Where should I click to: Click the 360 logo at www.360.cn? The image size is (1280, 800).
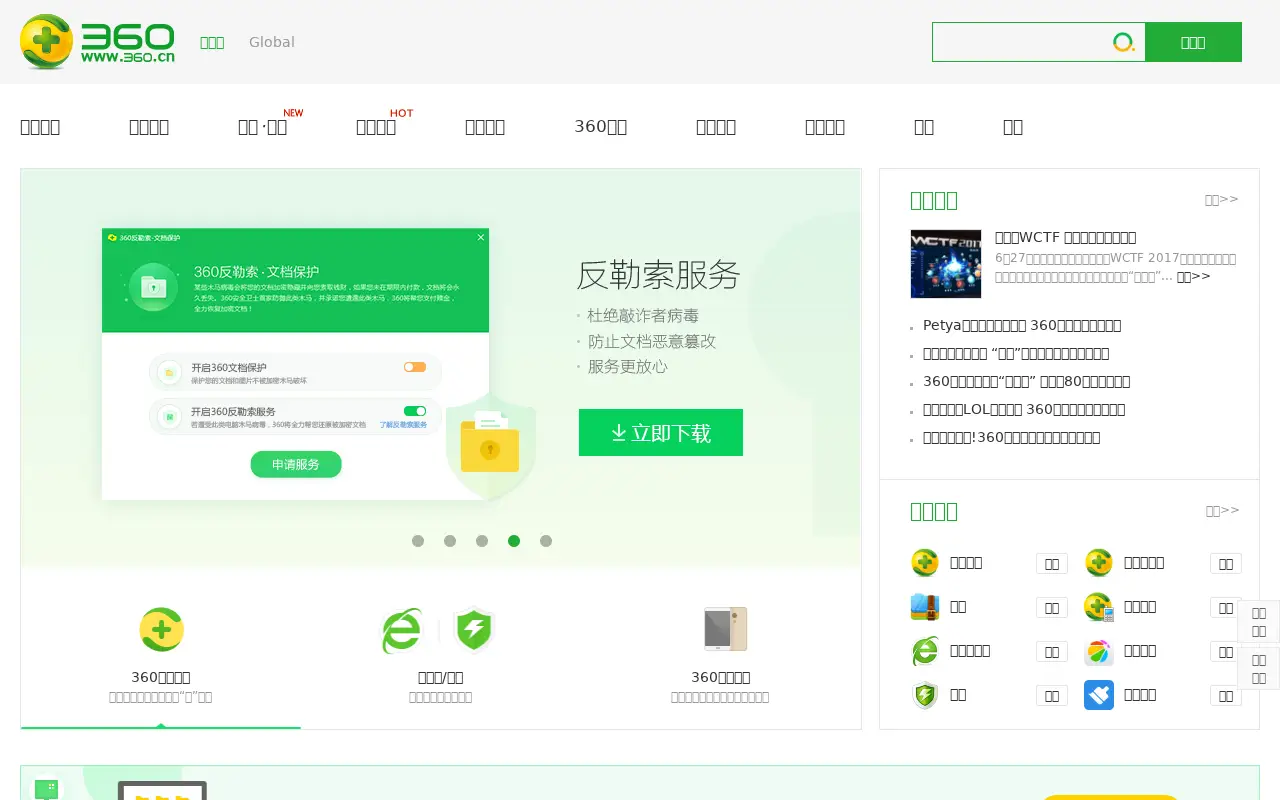(x=97, y=42)
